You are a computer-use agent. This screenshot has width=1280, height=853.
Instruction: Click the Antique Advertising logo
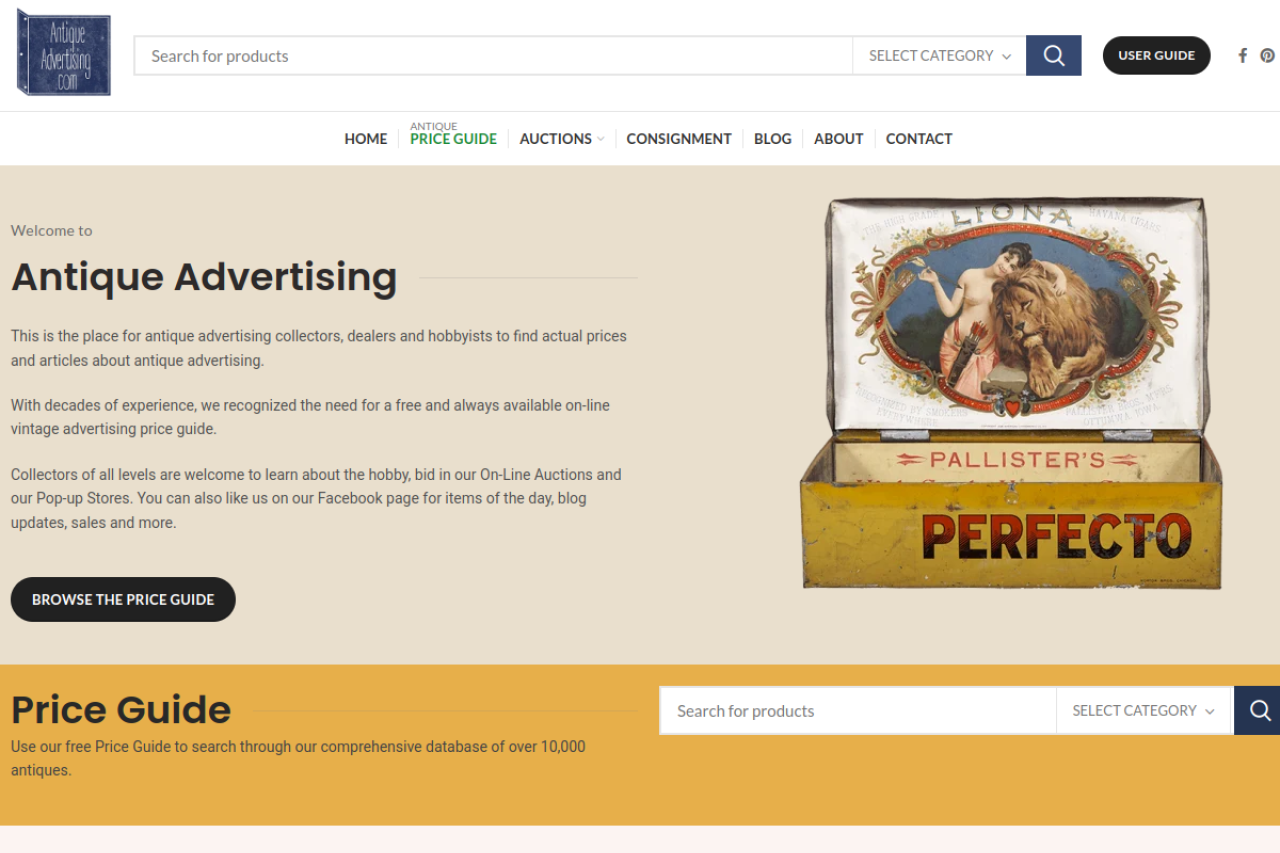(x=64, y=53)
